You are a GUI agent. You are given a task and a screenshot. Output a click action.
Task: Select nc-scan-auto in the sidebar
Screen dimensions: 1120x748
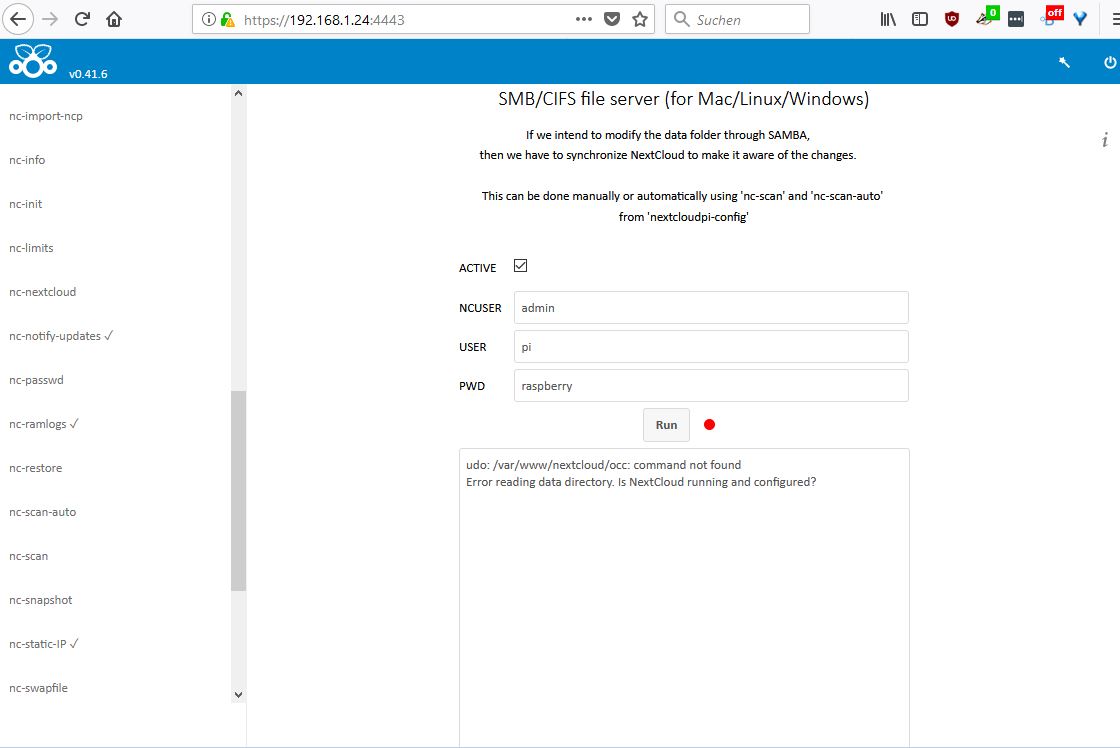(x=42, y=512)
